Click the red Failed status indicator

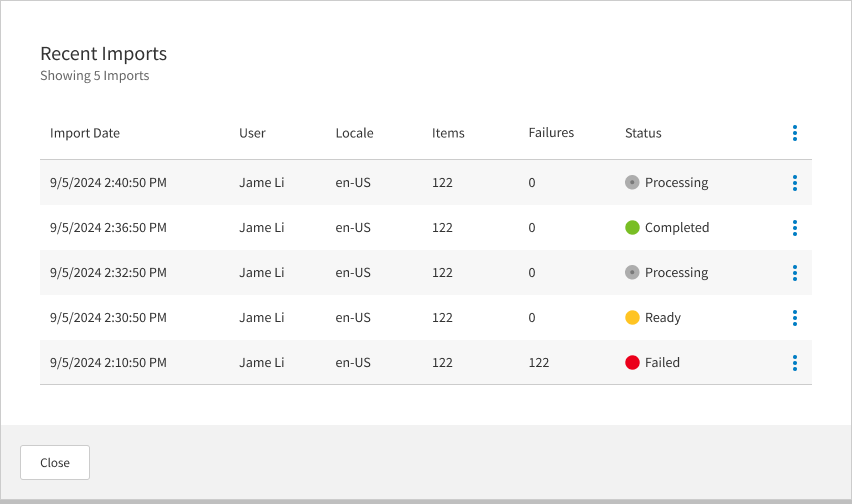point(632,363)
